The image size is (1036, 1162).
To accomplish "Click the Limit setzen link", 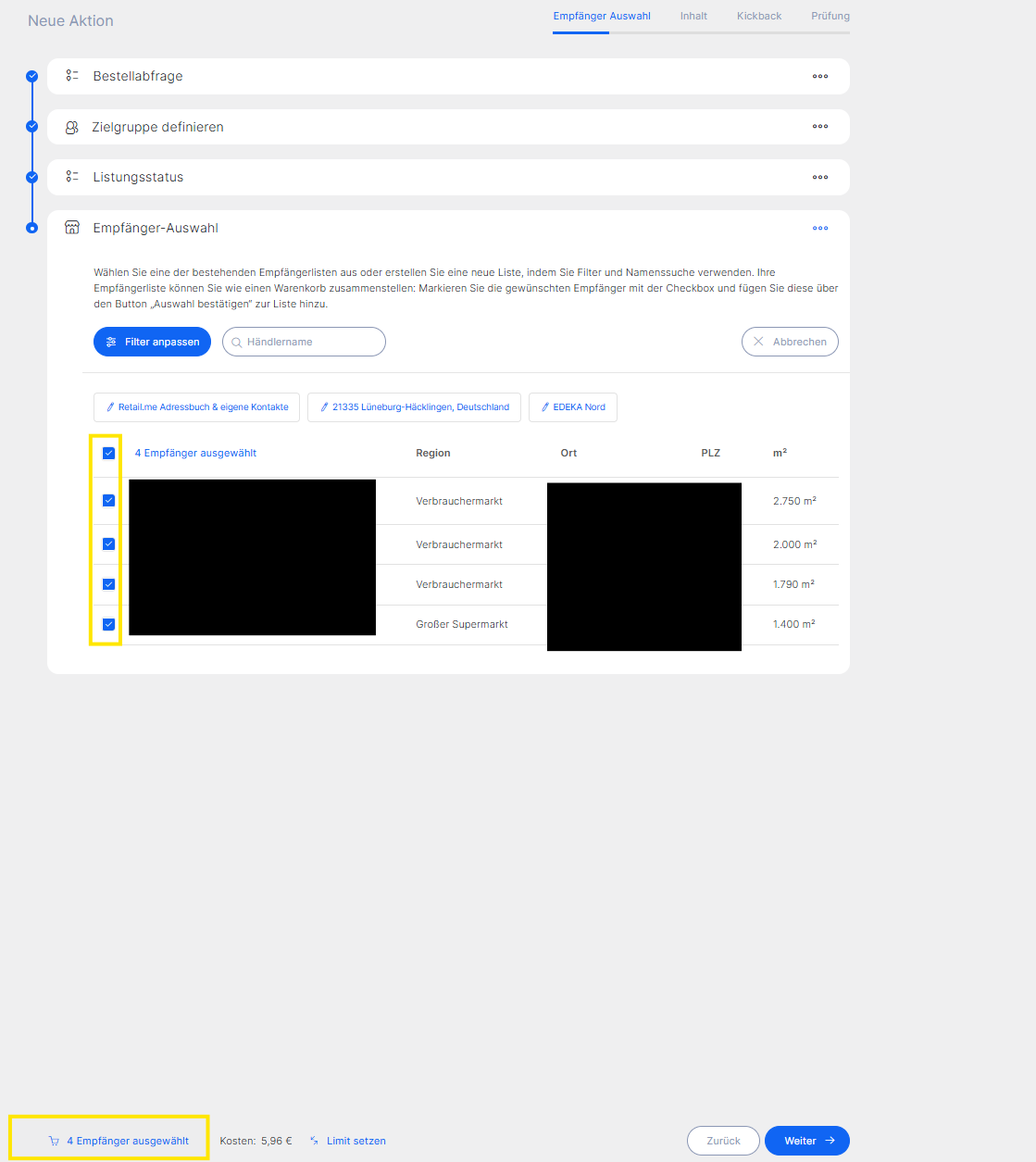I will pos(356,1141).
